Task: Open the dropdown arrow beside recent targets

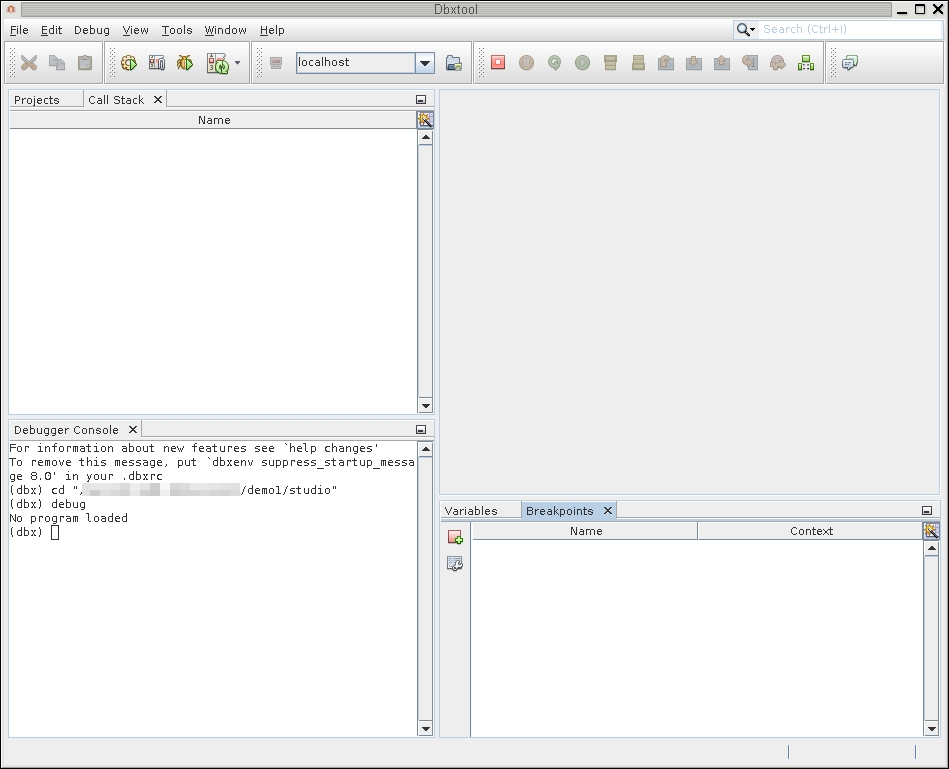Action: (x=237, y=62)
